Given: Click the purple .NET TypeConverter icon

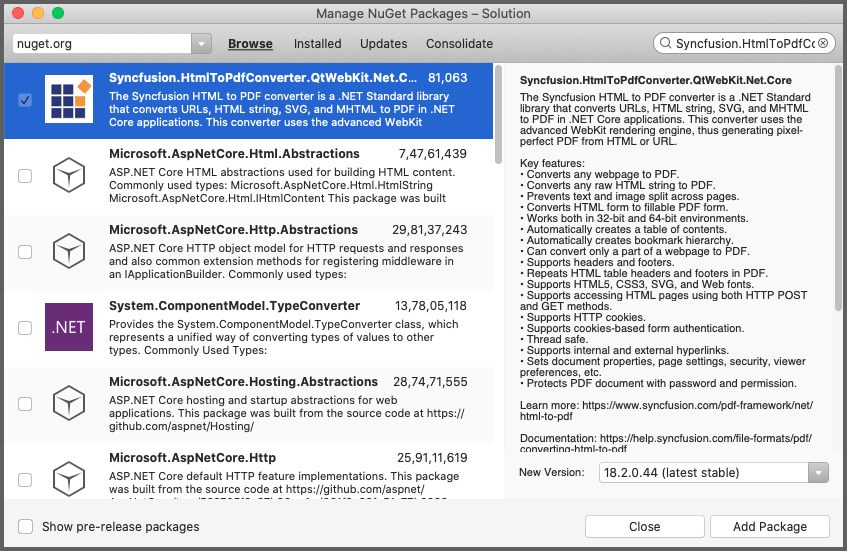Looking at the screenshot, I should coord(69,327).
